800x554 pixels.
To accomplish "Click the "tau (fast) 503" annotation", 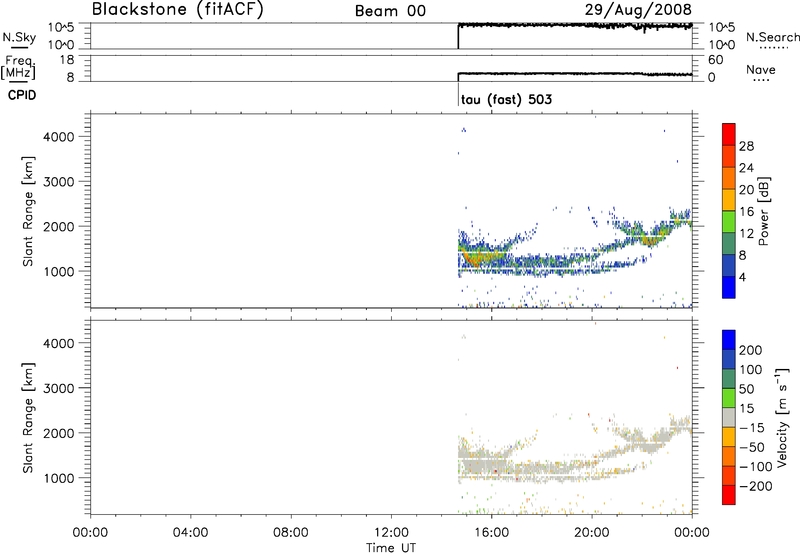I will [506, 99].
